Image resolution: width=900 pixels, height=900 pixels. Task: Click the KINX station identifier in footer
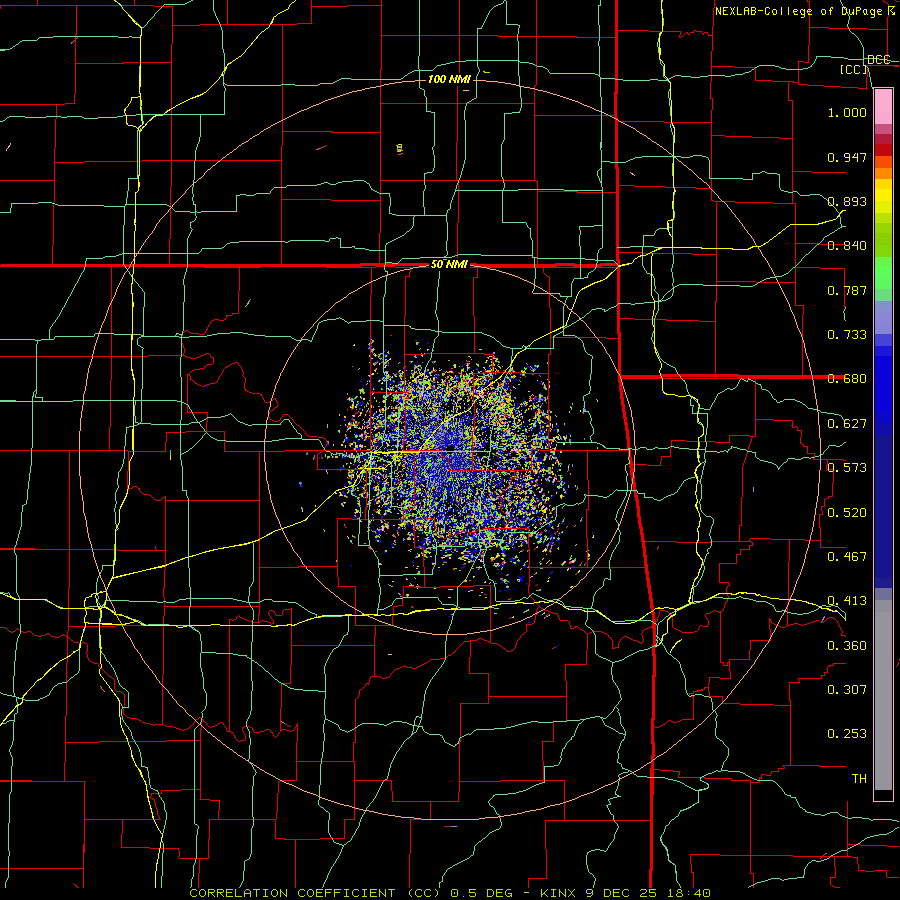pos(559,893)
